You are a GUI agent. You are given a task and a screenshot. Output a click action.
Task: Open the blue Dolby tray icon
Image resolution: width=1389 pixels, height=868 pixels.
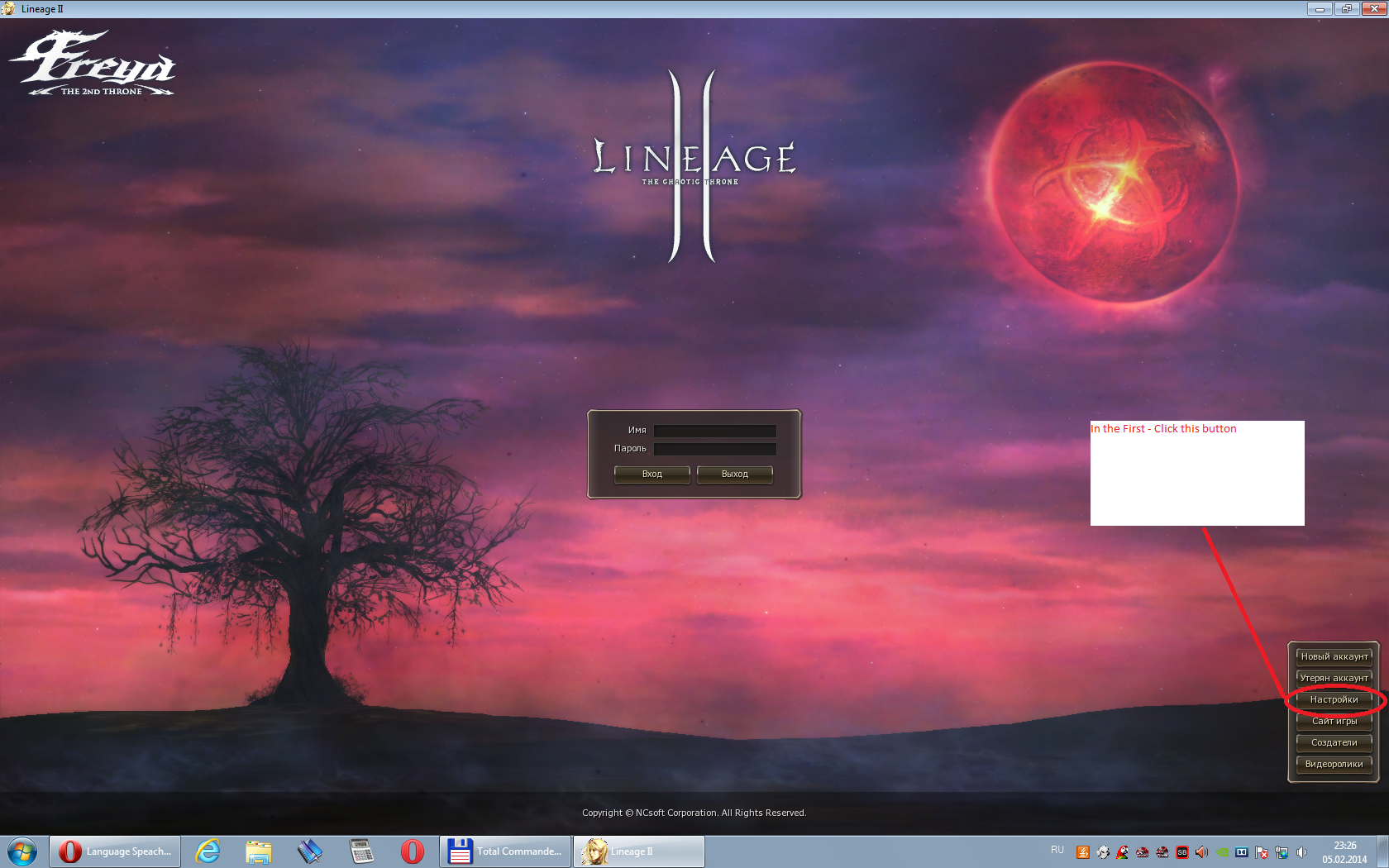pyautogui.click(x=1242, y=852)
